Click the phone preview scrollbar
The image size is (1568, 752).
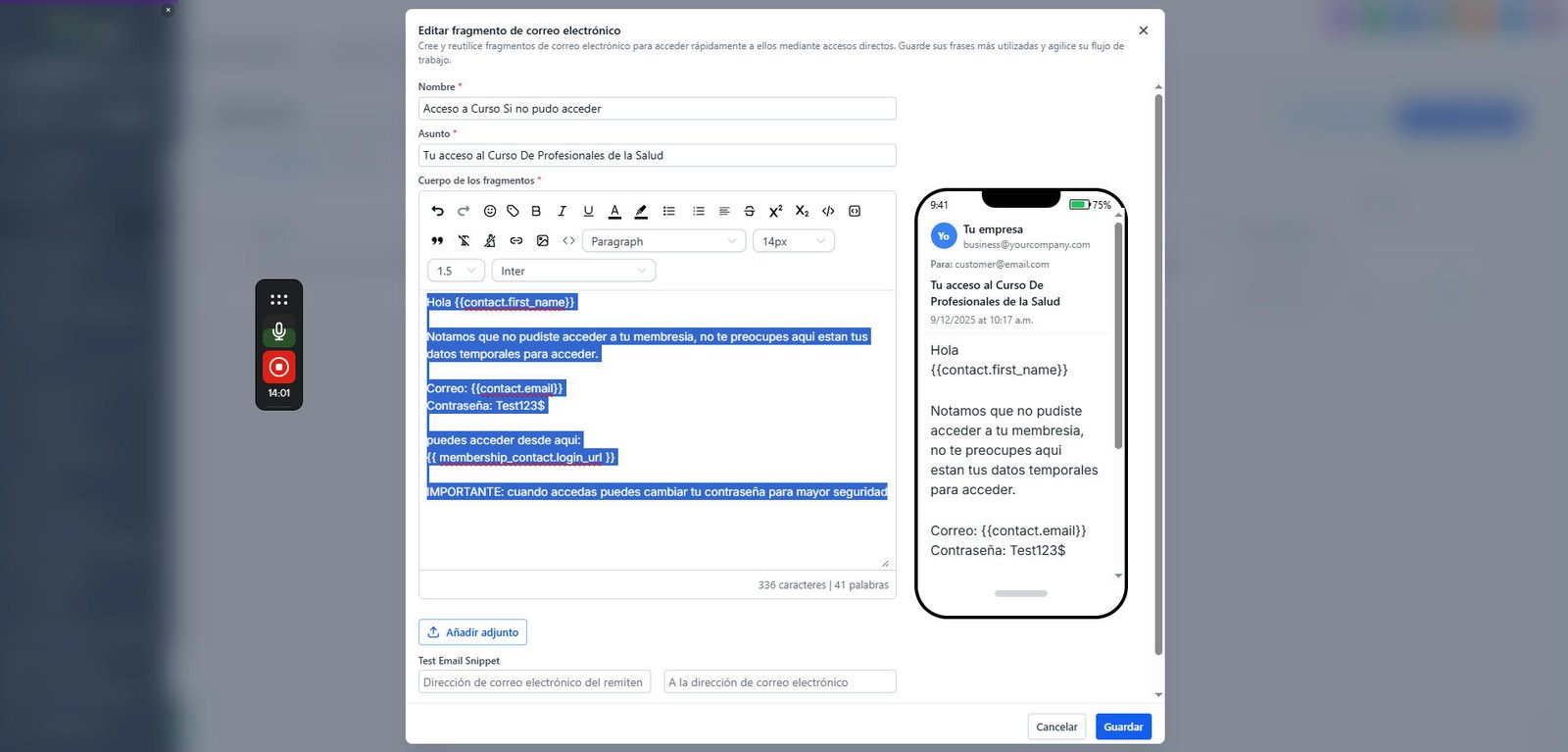click(1118, 336)
